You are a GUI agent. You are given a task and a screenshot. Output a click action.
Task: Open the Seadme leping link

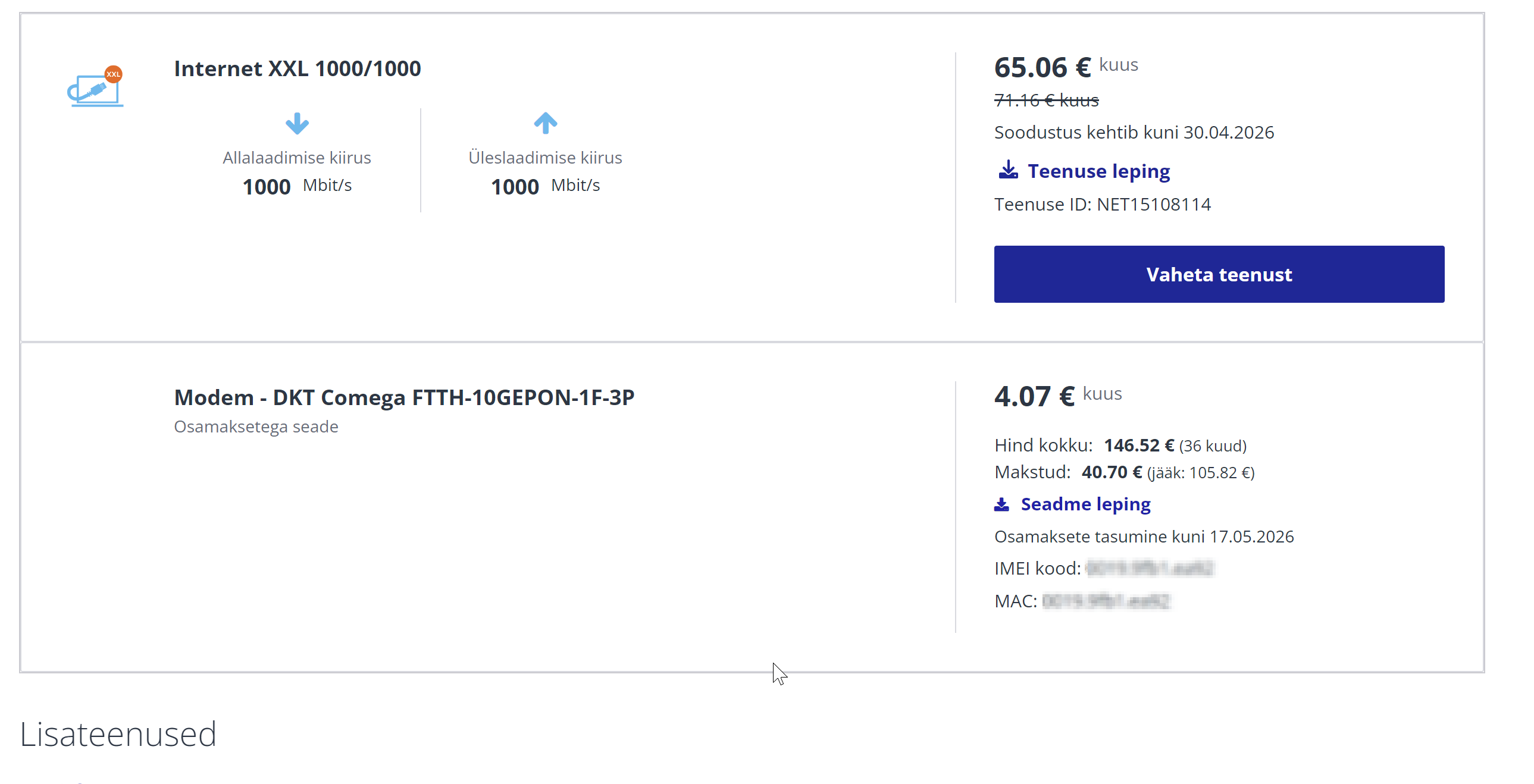point(1085,504)
